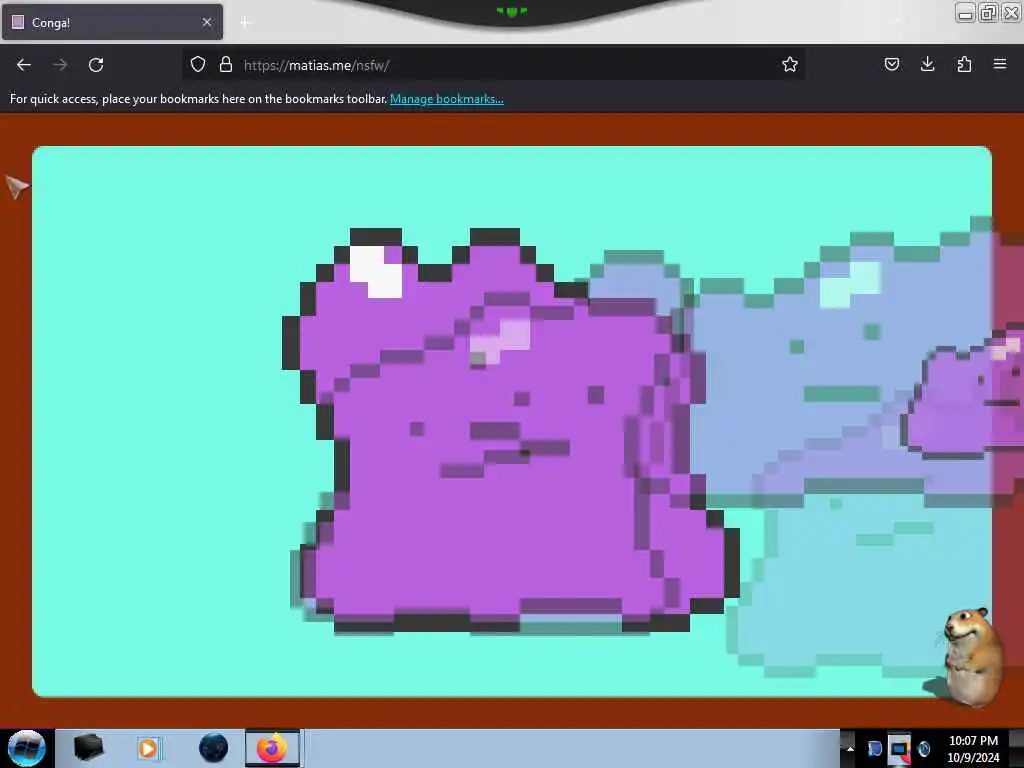The height and width of the screenshot is (768, 1024).
Task: Minimize the Firefox window
Action: (966, 13)
